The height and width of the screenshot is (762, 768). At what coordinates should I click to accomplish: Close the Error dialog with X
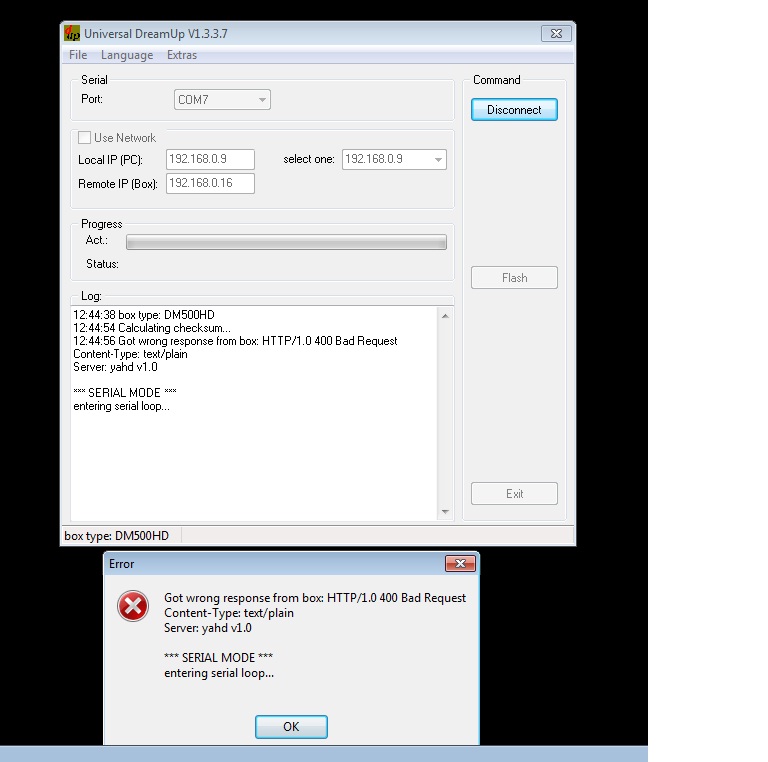pos(460,564)
